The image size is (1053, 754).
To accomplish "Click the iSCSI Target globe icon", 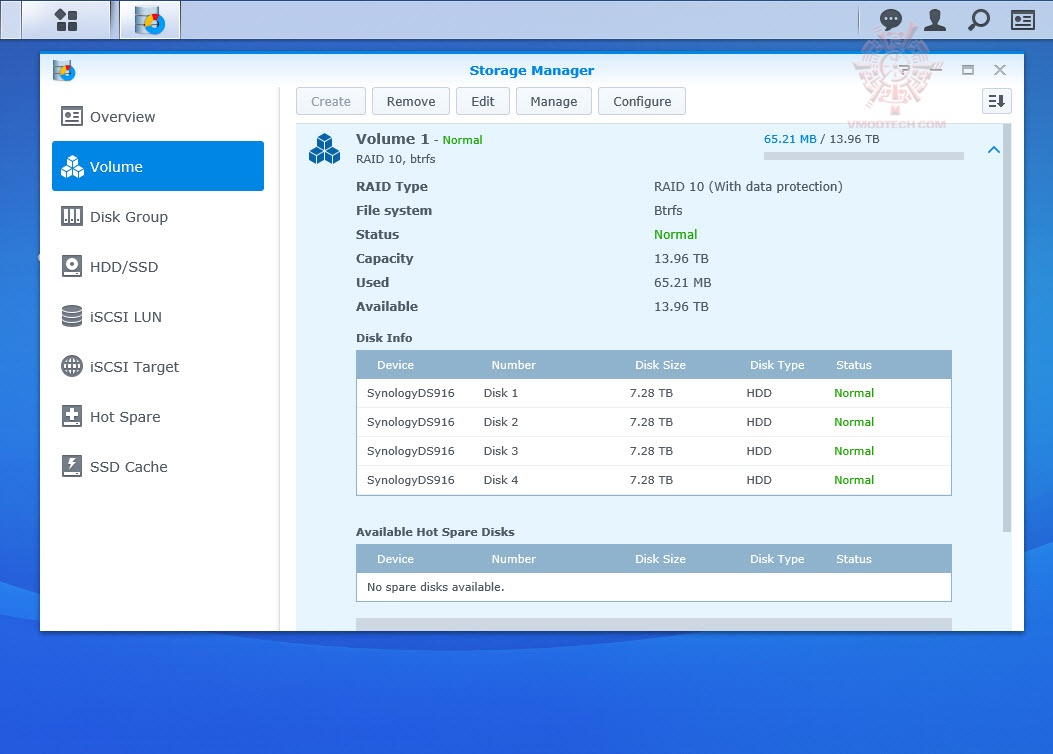I will tap(72, 367).
